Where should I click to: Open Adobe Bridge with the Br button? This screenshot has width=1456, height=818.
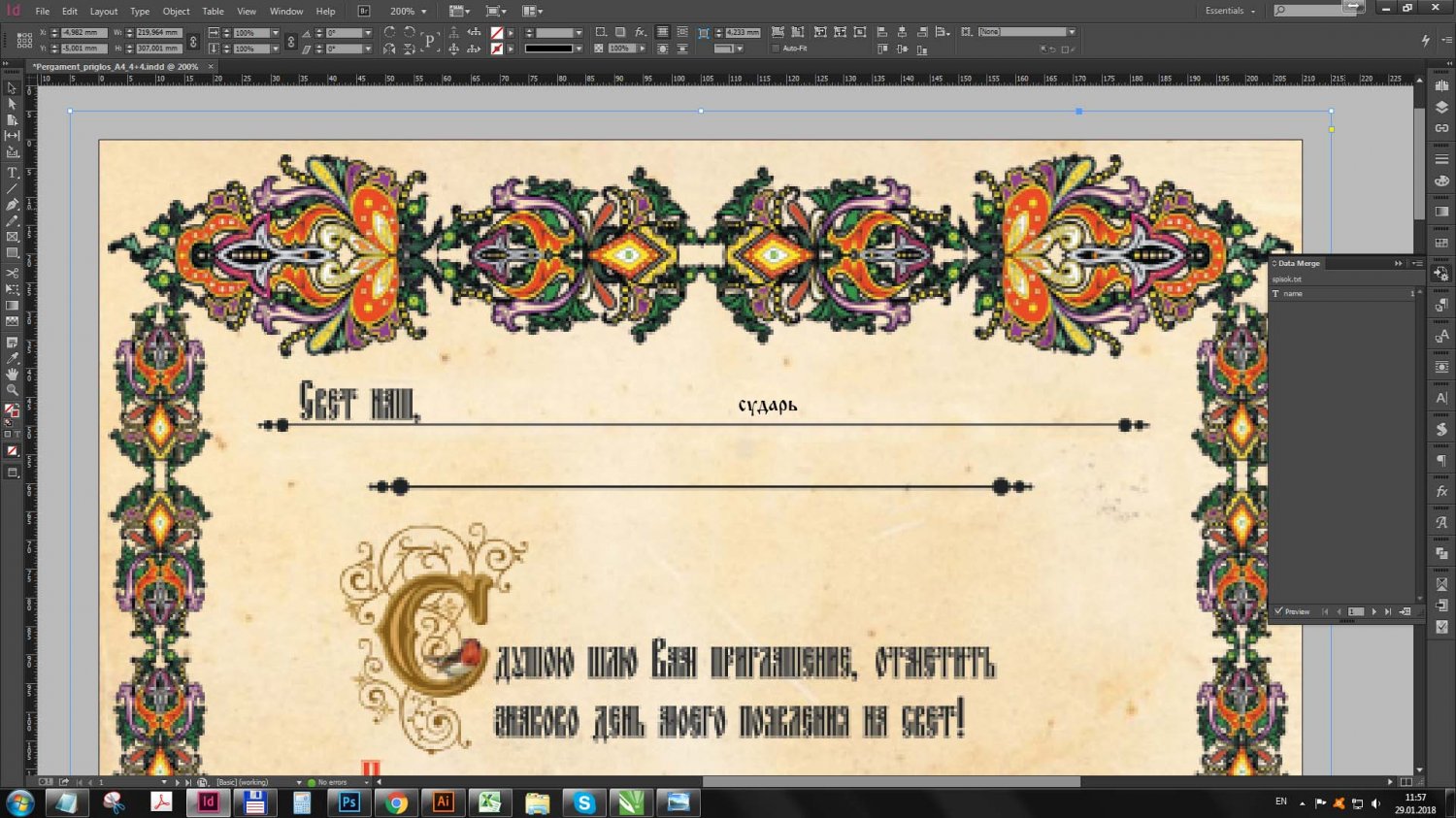click(x=364, y=11)
